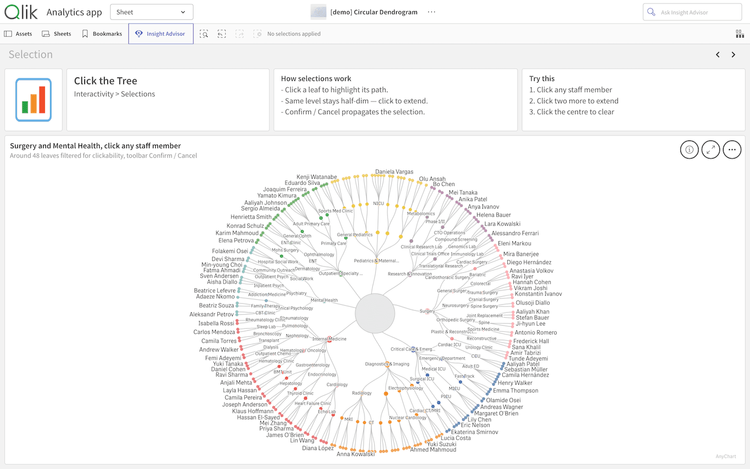Image resolution: width=750 pixels, height=469 pixels.
Task: Open the Sheets panel
Action: coord(56,34)
